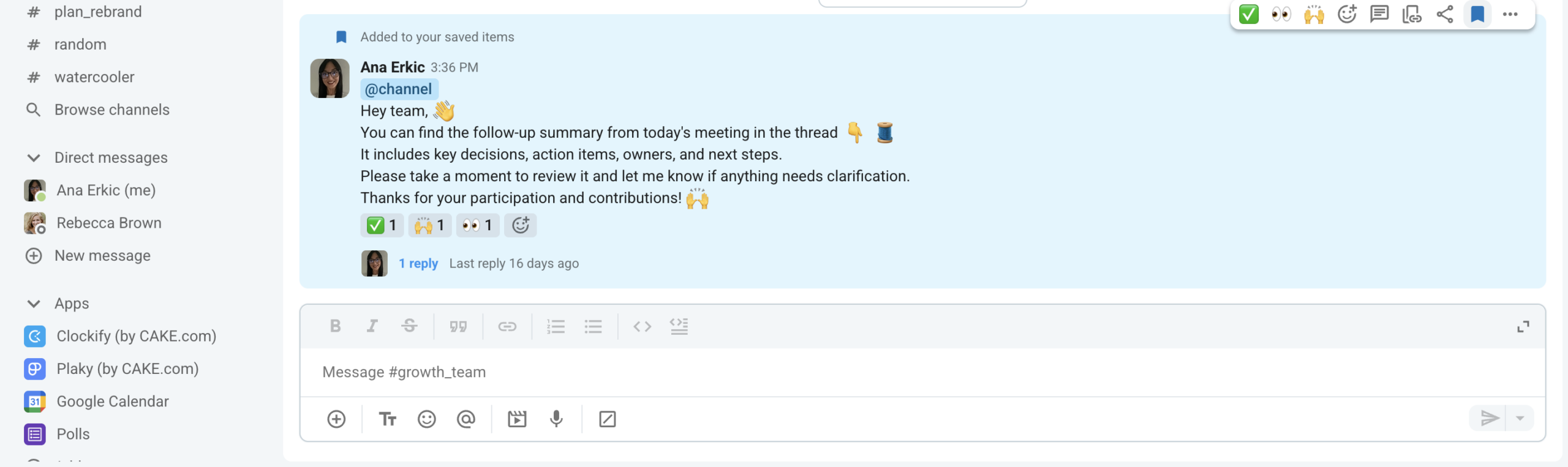Open the thread via the 1 reply link
This screenshot has height=467, width=1568.
[x=418, y=263]
